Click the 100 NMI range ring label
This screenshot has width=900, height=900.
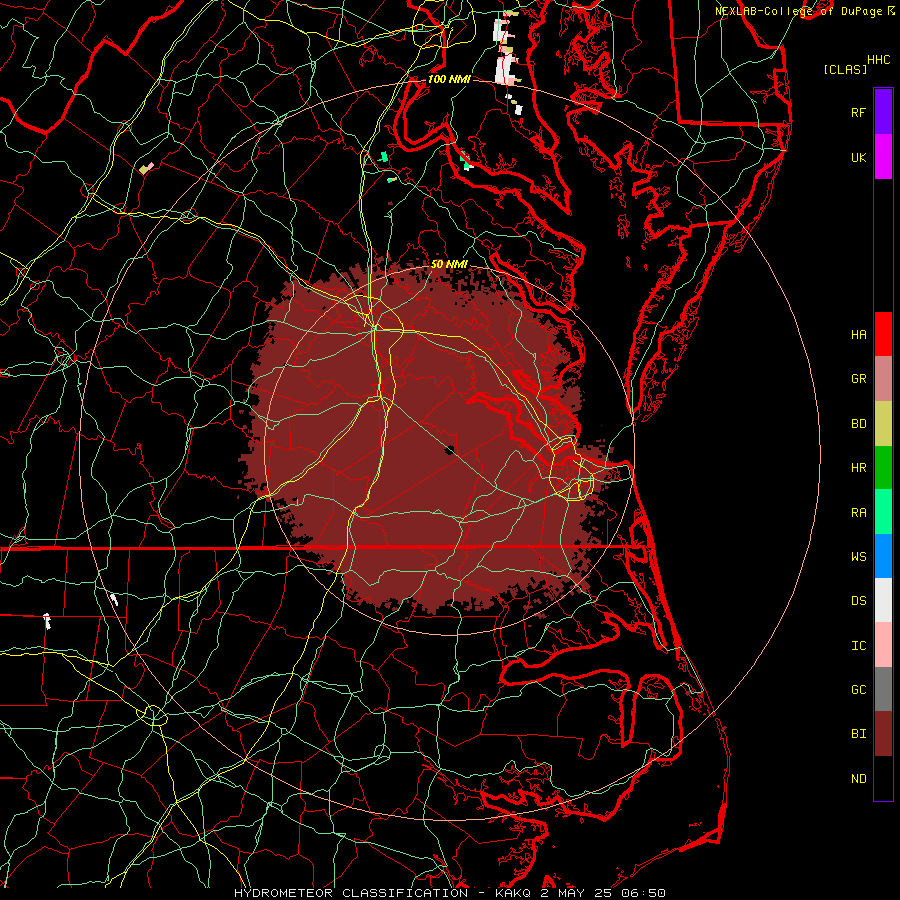coord(449,79)
